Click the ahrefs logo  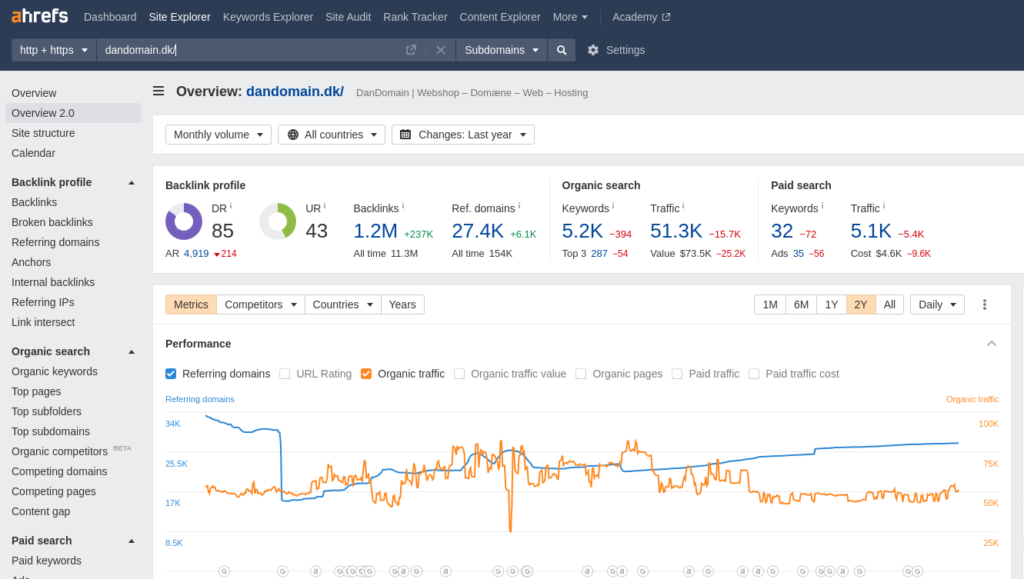click(39, 15)
